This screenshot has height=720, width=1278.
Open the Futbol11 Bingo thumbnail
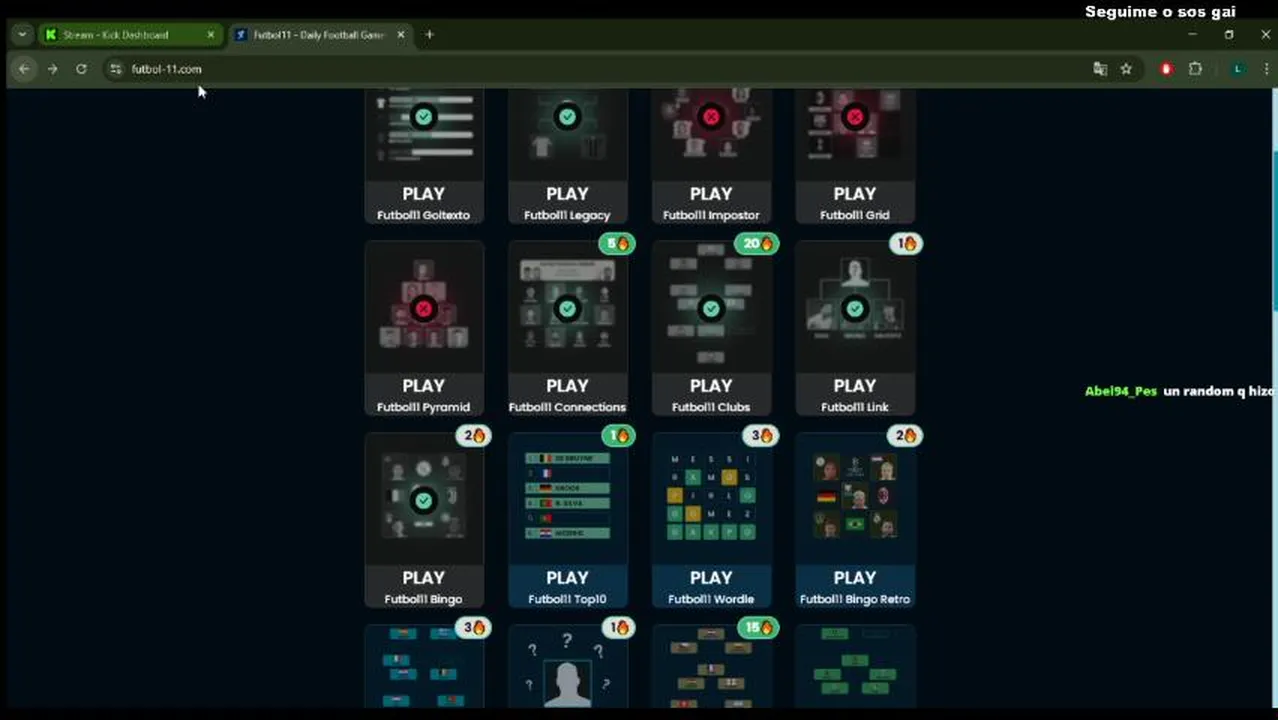(424, 500)
